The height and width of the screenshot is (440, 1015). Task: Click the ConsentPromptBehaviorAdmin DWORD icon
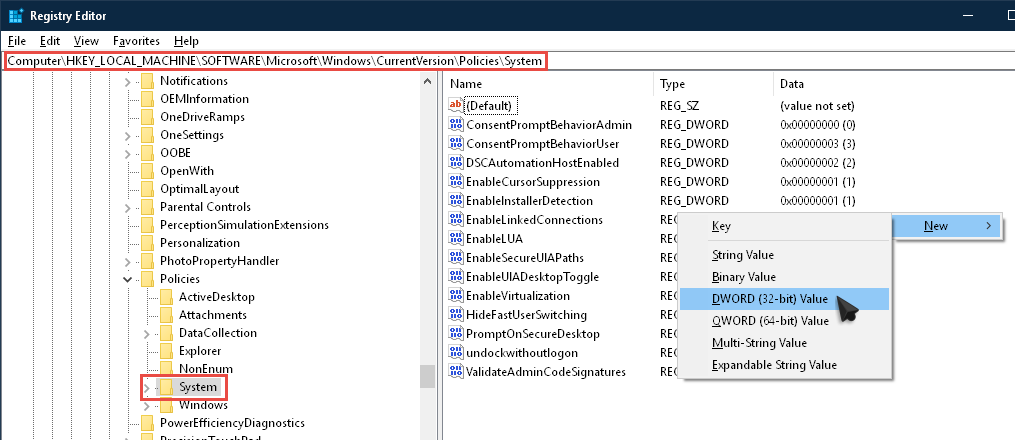(x=456, y=124)
